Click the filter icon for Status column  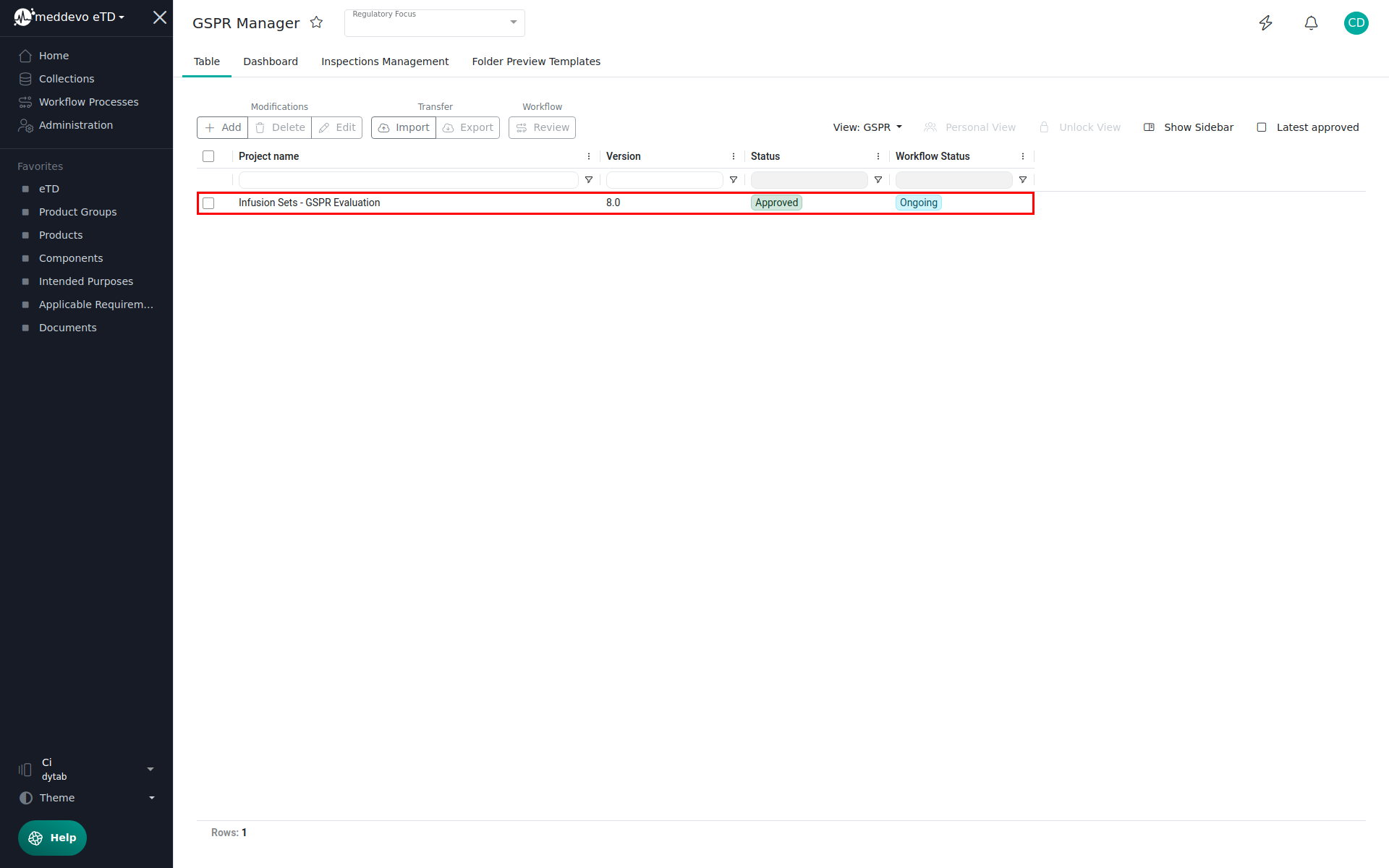[x=878, y=180]
